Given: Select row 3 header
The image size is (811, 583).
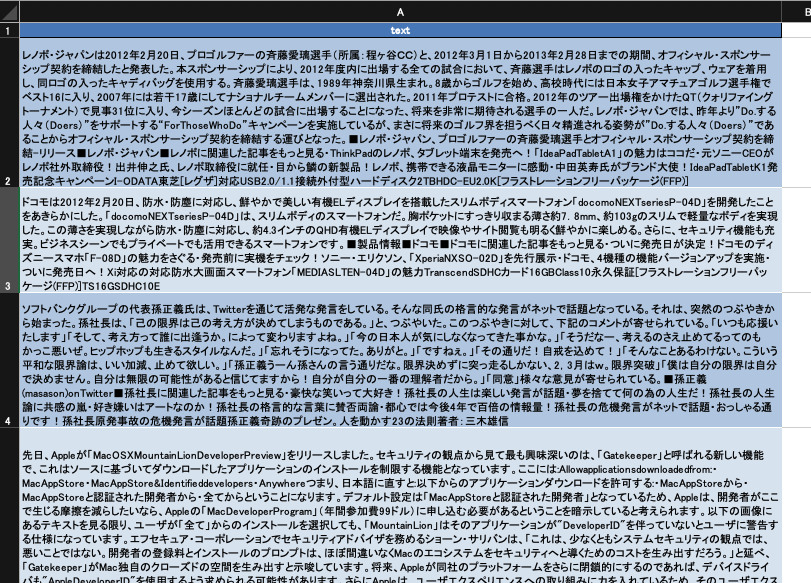Looking at the screenshot, I should click(9, 241).
